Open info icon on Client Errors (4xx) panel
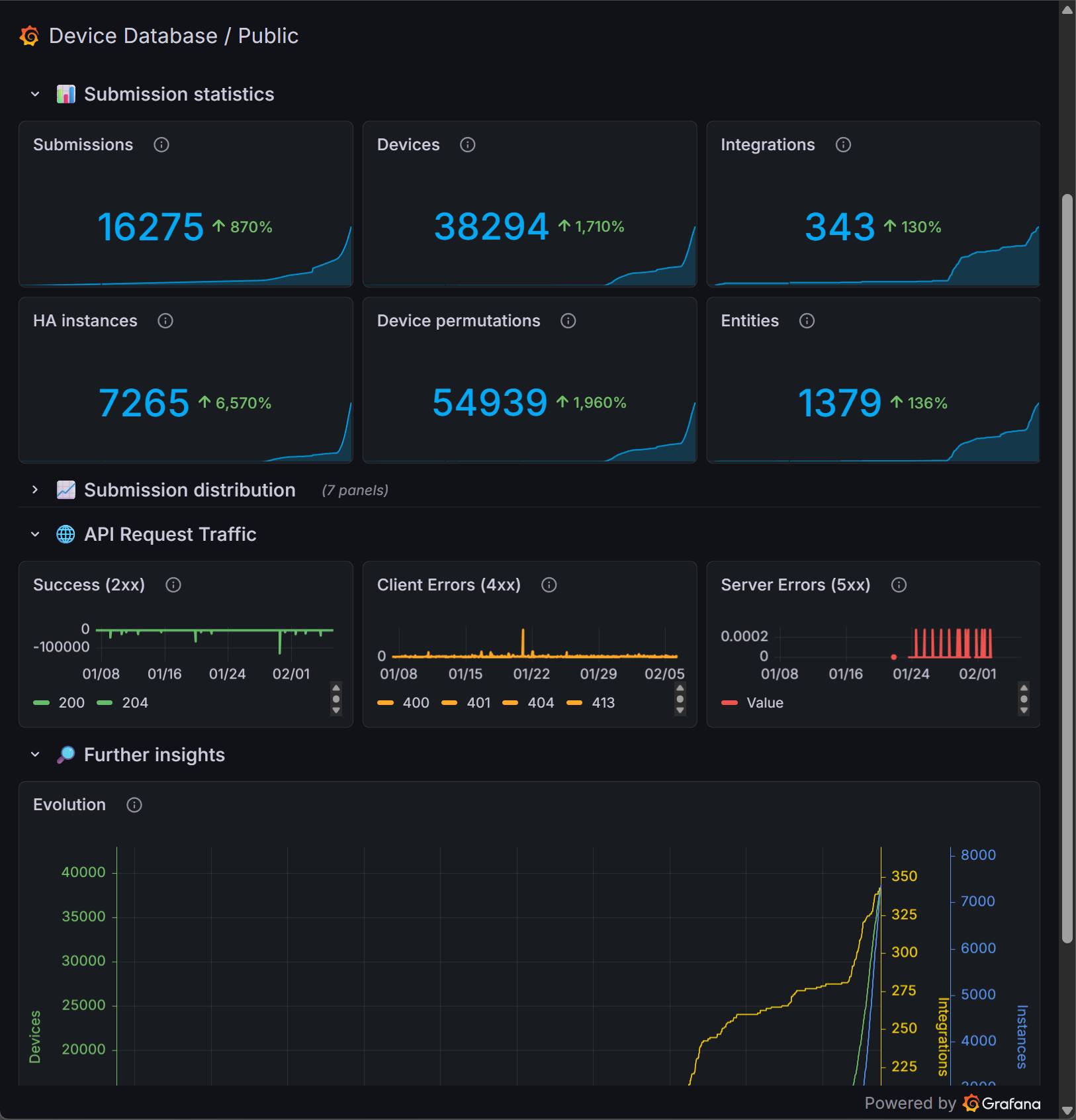Screen dimensions: 1076x1120 (x=549, y=585)
